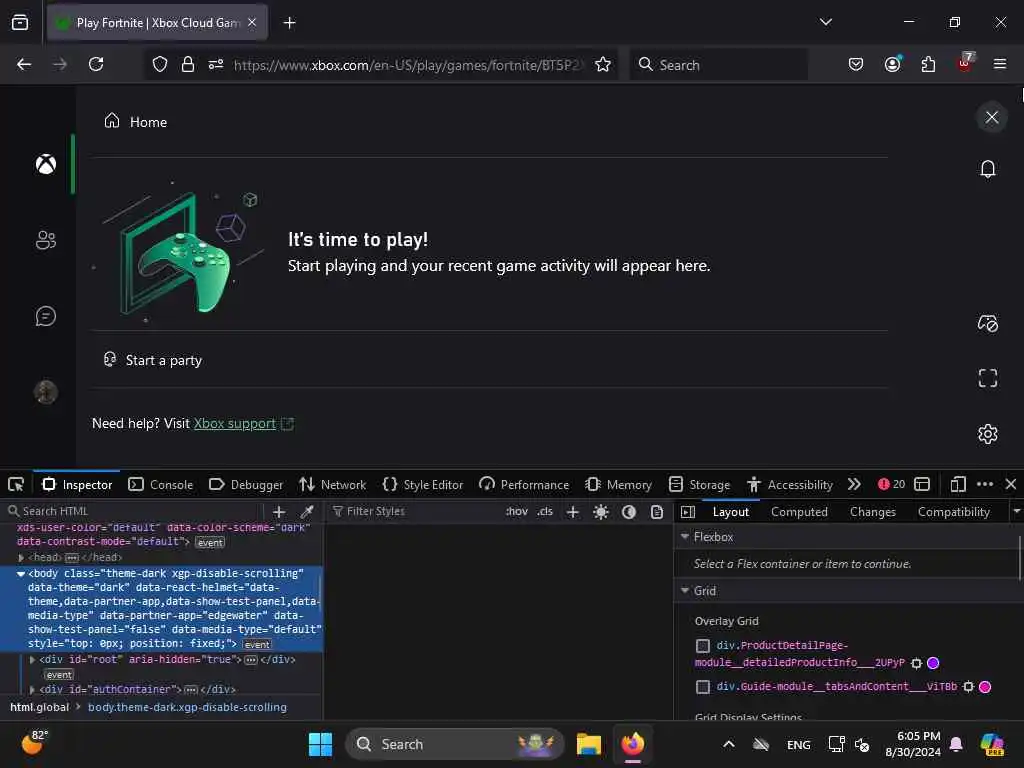Change the pink grid overlay color swatch
The height and width of the screenshot is (768, 1024).
pos(985,686)
